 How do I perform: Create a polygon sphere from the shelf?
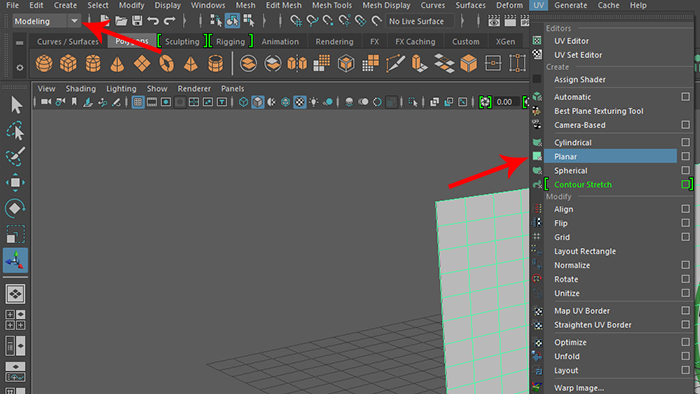tap(44, 63)
